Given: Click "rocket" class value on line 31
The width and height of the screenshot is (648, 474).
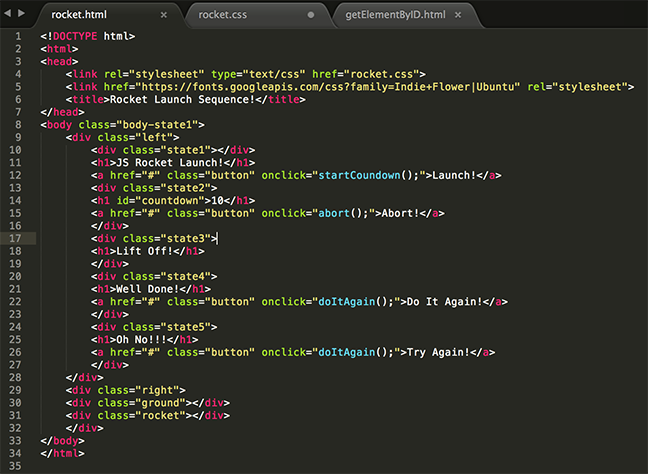Looking at the screenshot, I should tap(160, 415).
